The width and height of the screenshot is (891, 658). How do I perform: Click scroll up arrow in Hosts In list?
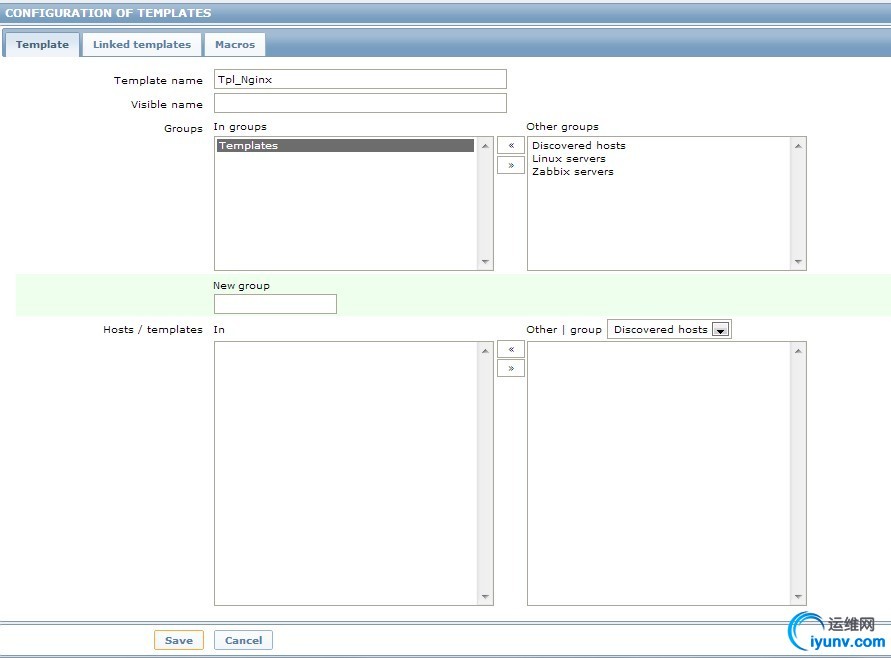point(485,351)
